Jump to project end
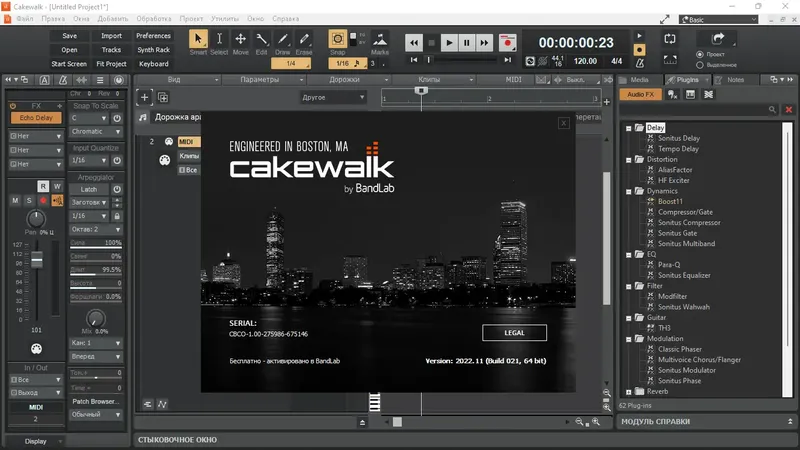 point(507,60)
